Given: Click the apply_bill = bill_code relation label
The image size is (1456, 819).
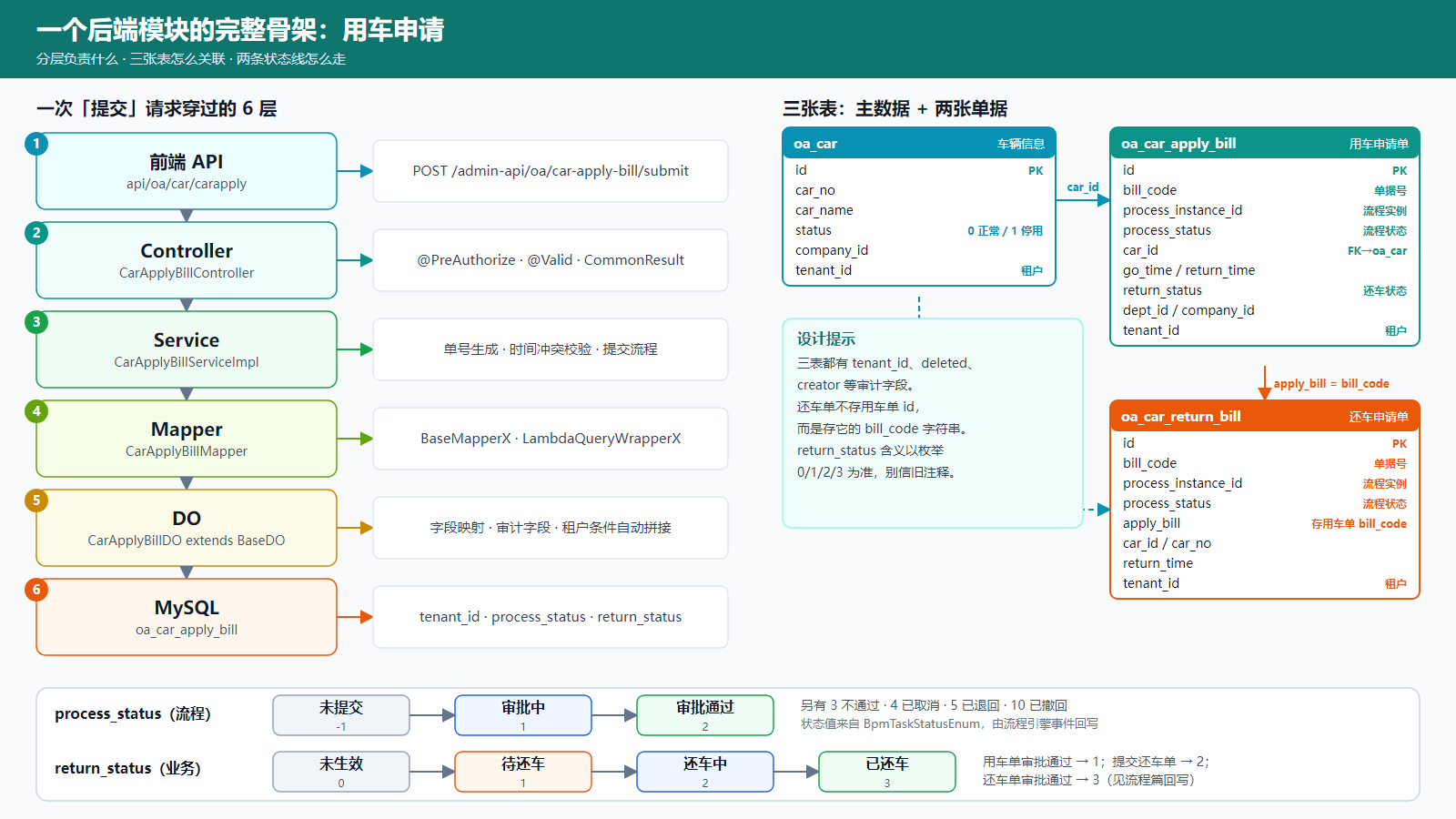Looking at the screenshot, I should coord(1331,384).
